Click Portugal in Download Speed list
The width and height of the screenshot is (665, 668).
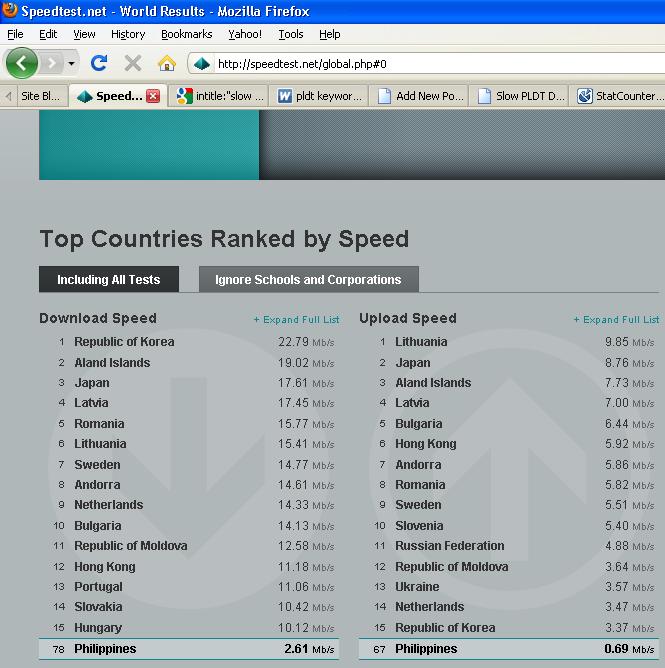98,587
